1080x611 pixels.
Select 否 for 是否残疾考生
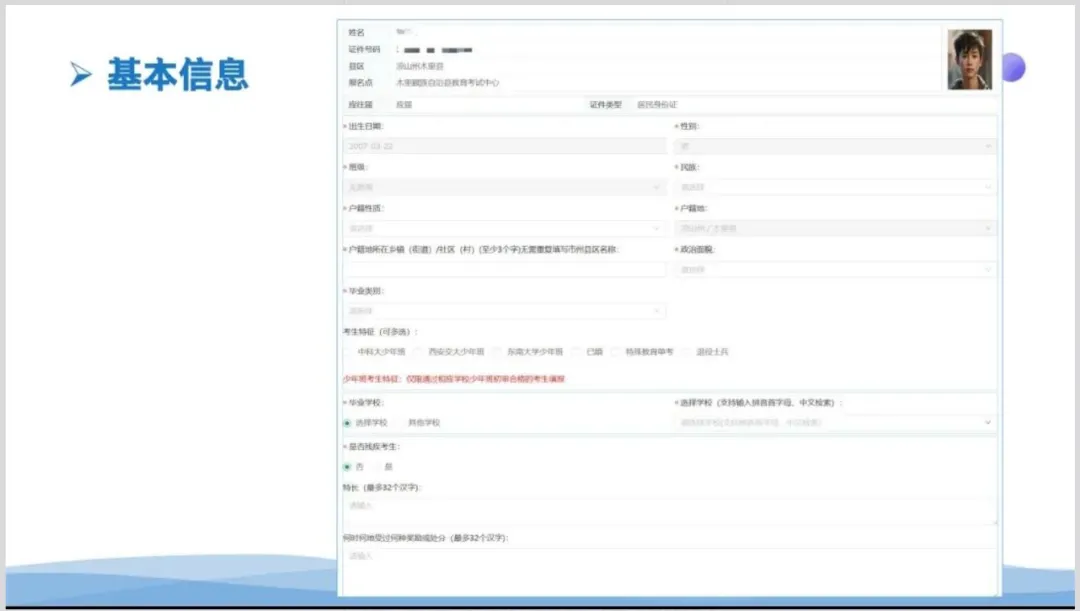(x=347, y=467)
